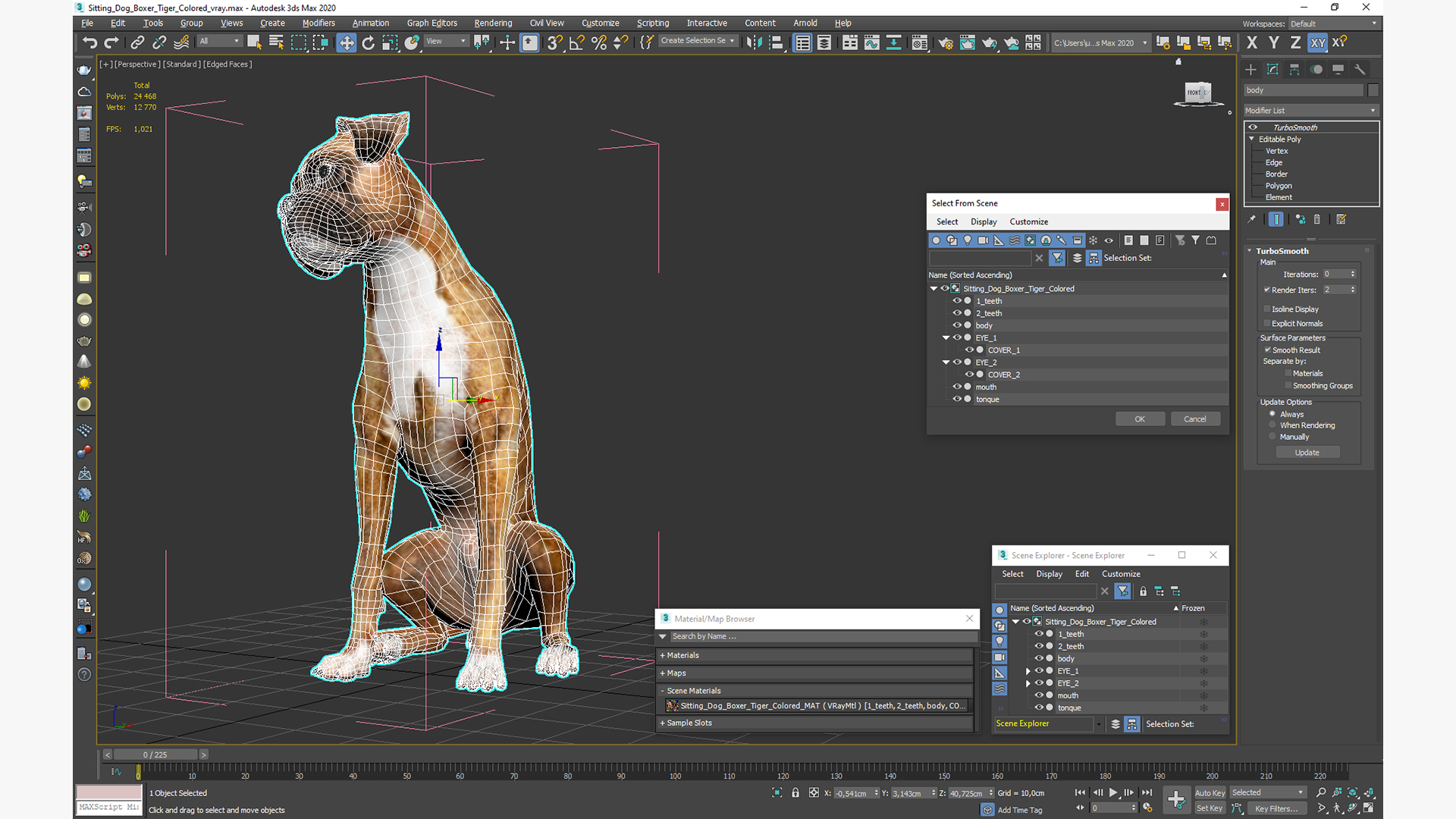Check Separate by Materials option
Image resolution: width=1456 pixels, height=819 pixels.
(1288, 373)
